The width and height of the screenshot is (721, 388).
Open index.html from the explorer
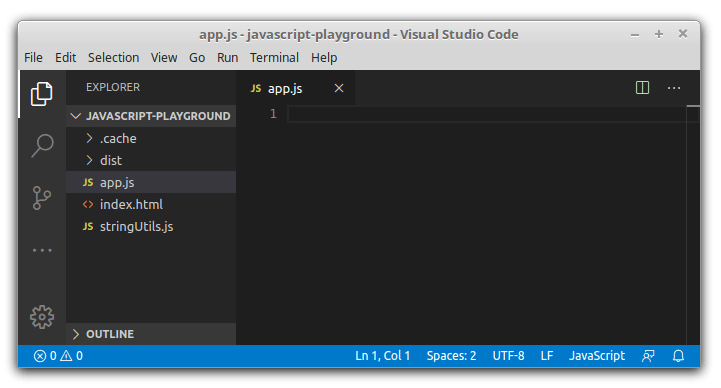(151, 205)
